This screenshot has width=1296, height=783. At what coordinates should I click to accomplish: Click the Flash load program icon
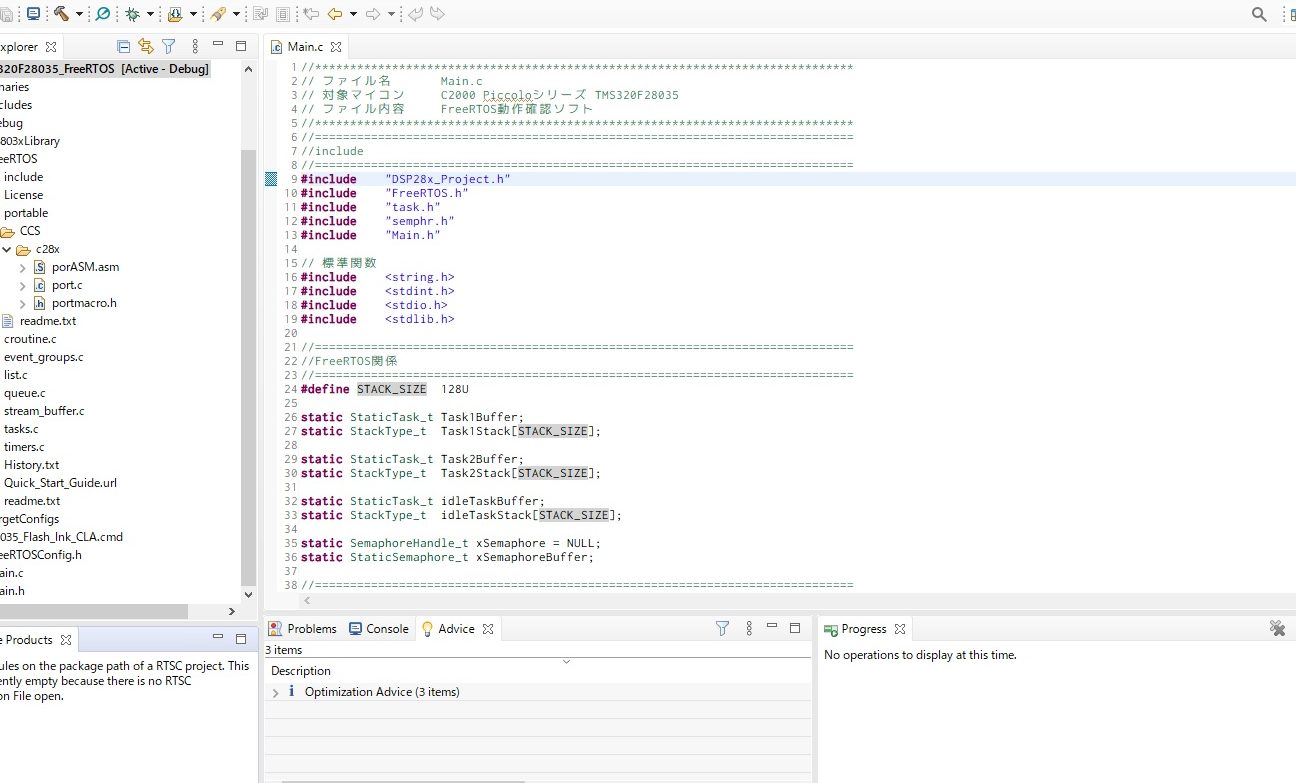175,14
